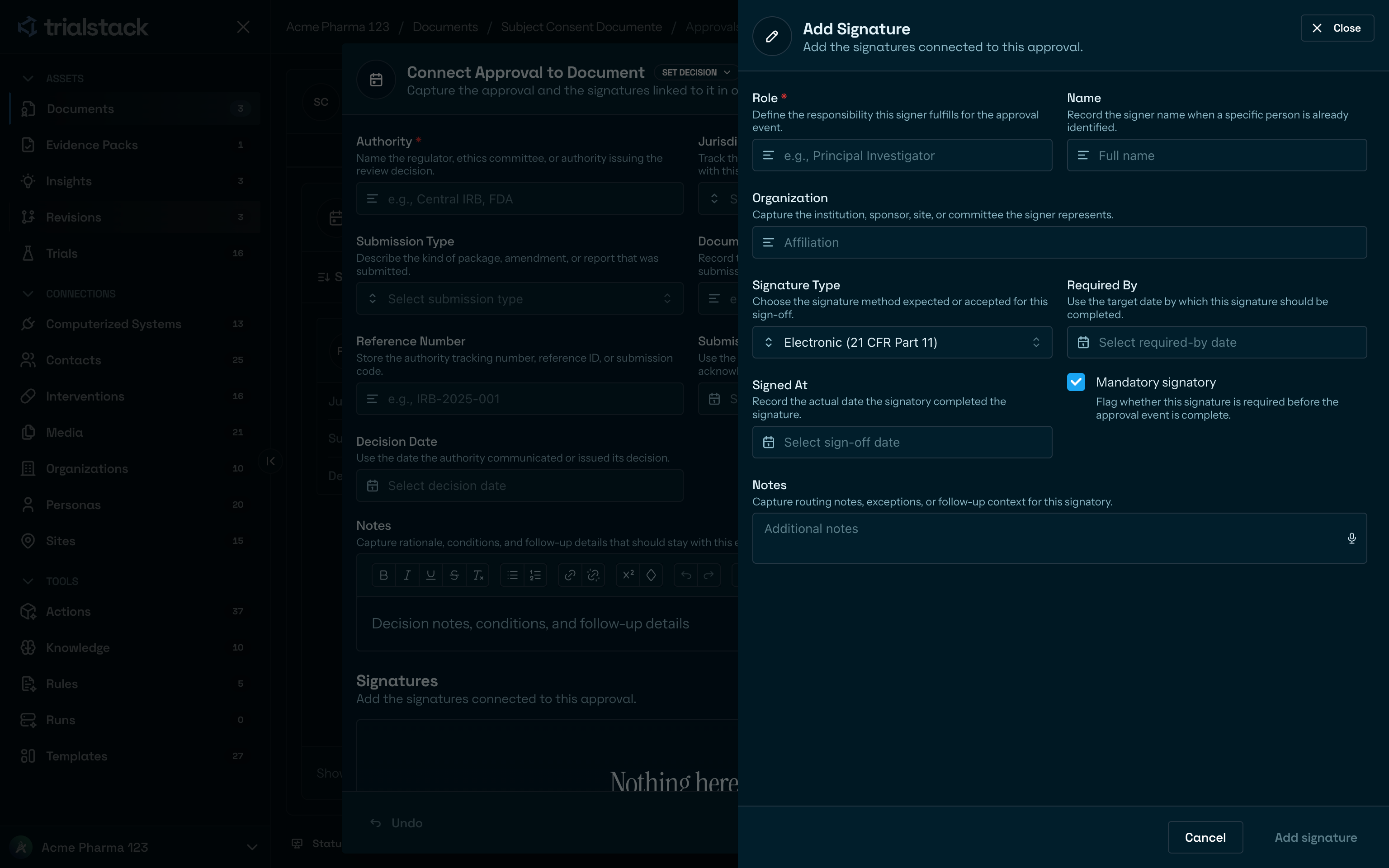
Task: Open the Set Decision dropdown
Action: (x=696, y=72)
